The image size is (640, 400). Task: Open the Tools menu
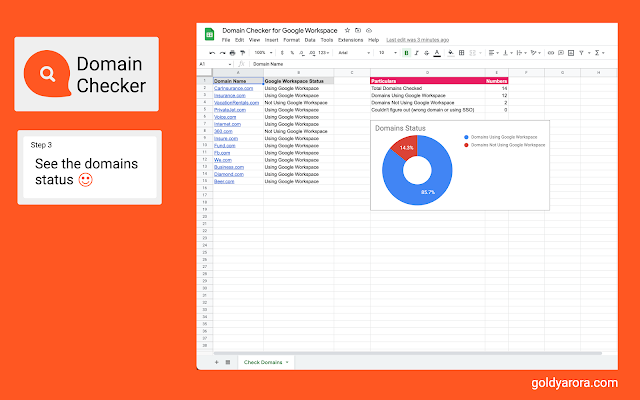(327, 40)
